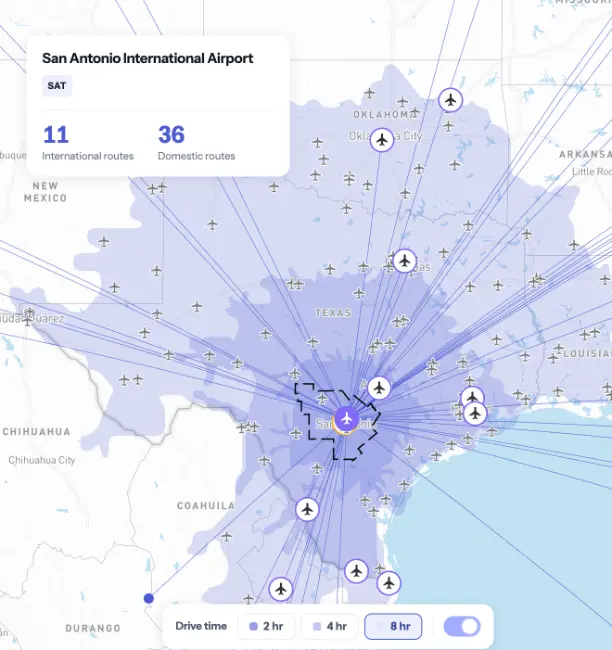
Task: Click the COAHUILA state label
Action: tap(206, 506)
